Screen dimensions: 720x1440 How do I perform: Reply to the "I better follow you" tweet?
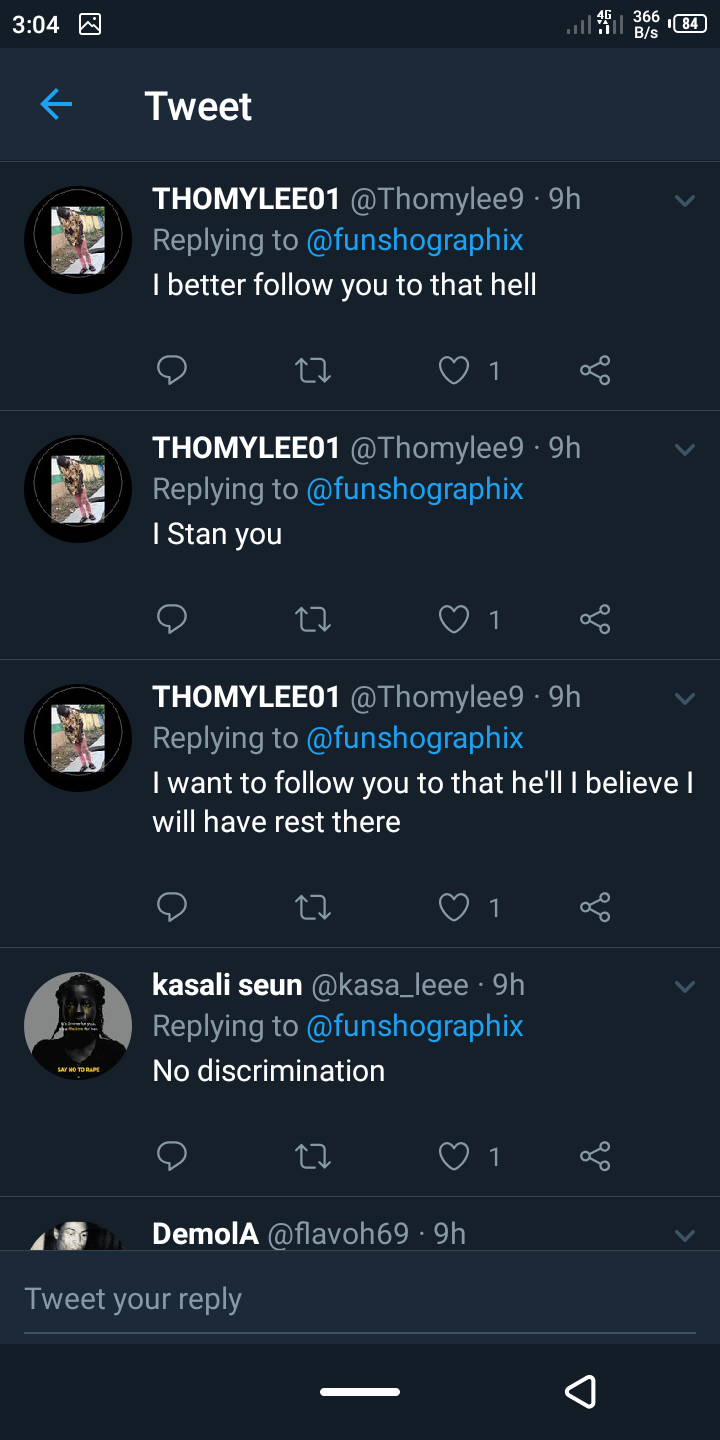pyautogui.click(x=172, y=371)
